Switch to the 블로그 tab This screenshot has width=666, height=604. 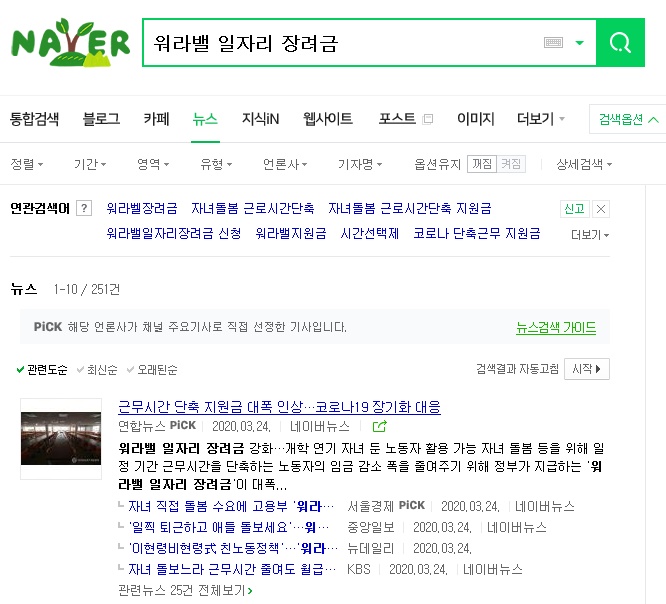102,119
